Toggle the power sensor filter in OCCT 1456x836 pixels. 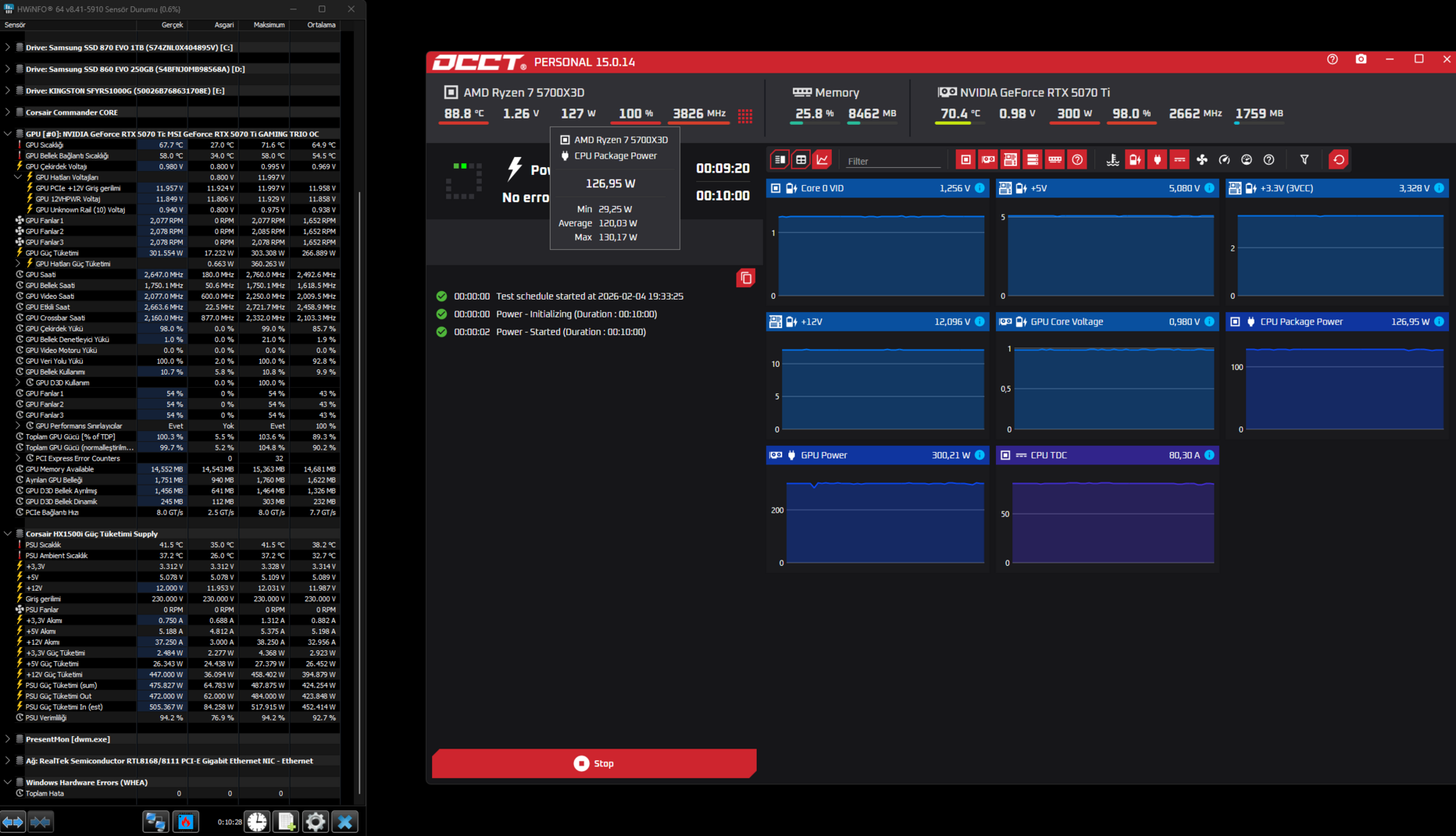[1157, 160]
